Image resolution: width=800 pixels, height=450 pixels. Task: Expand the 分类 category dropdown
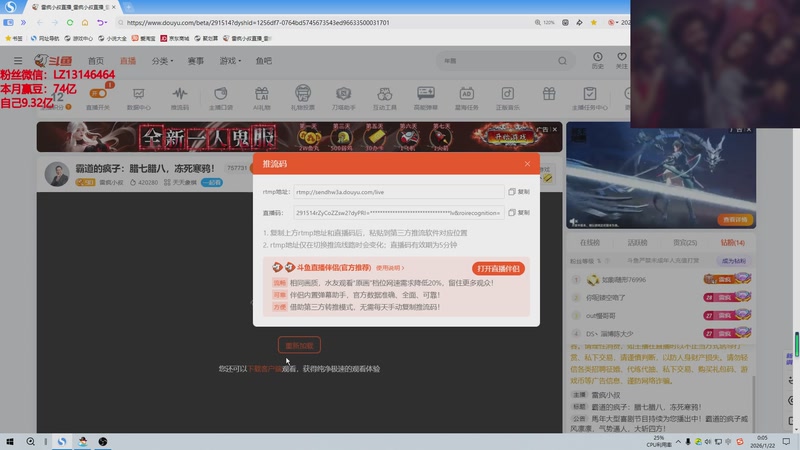click(162, 61)
